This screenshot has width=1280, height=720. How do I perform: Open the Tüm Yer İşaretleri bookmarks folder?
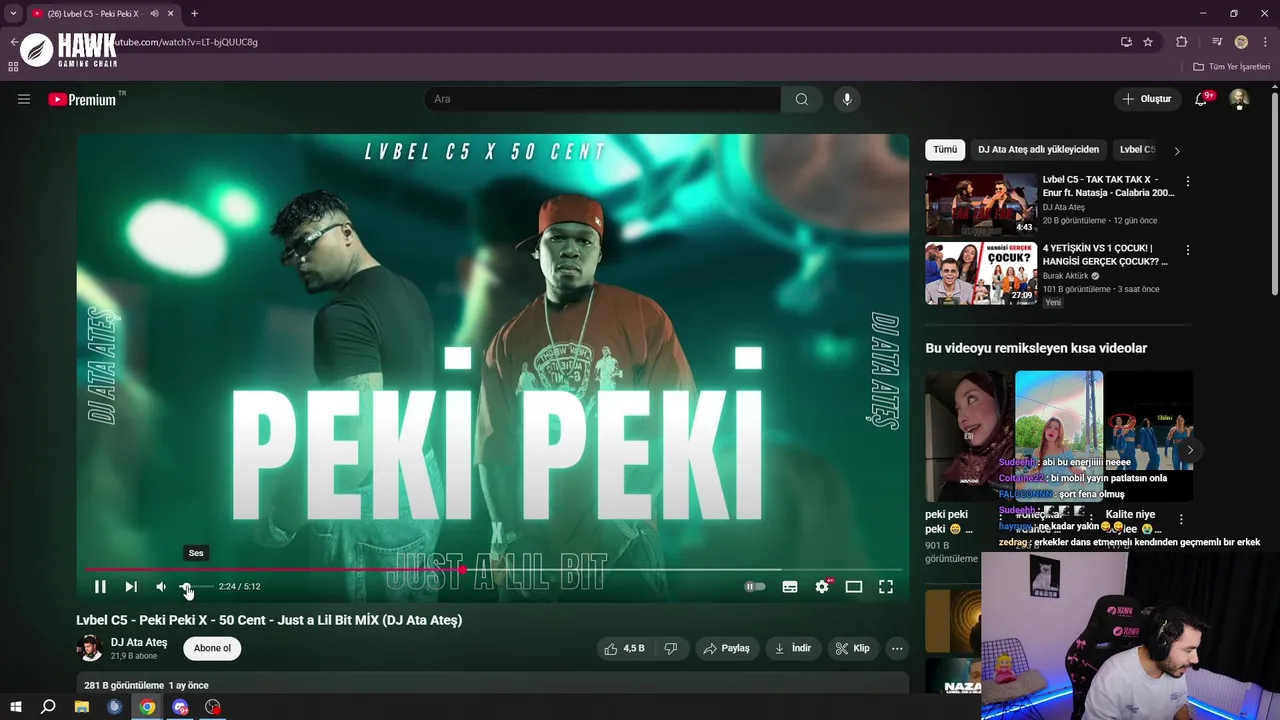point(1231,67)
